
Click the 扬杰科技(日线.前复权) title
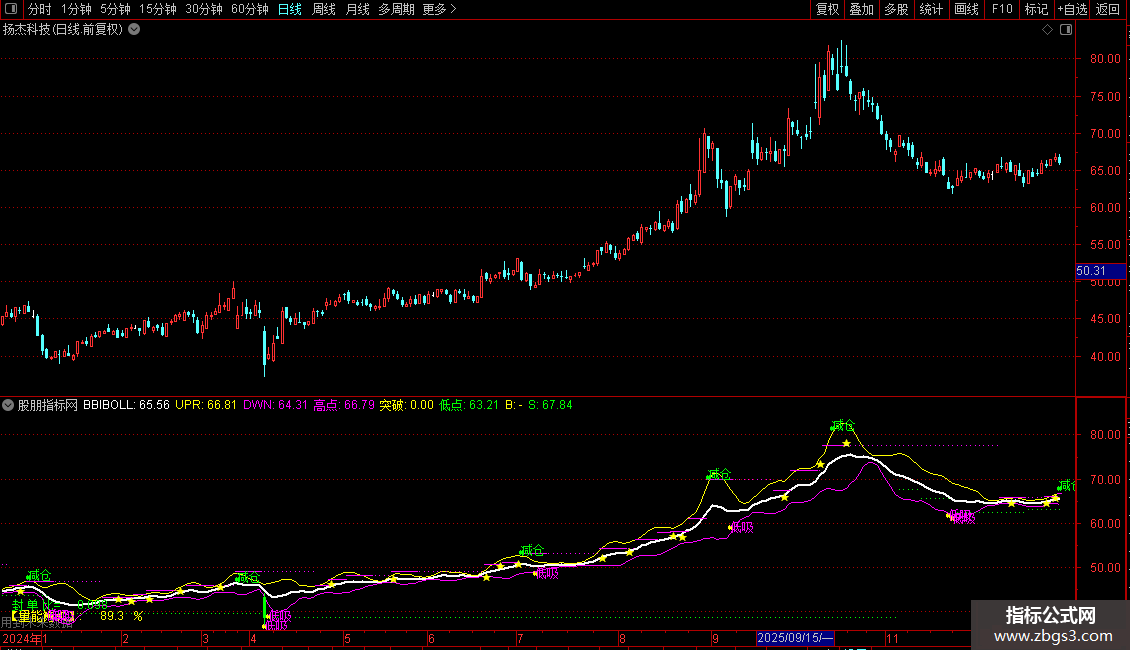coord(63,30)
